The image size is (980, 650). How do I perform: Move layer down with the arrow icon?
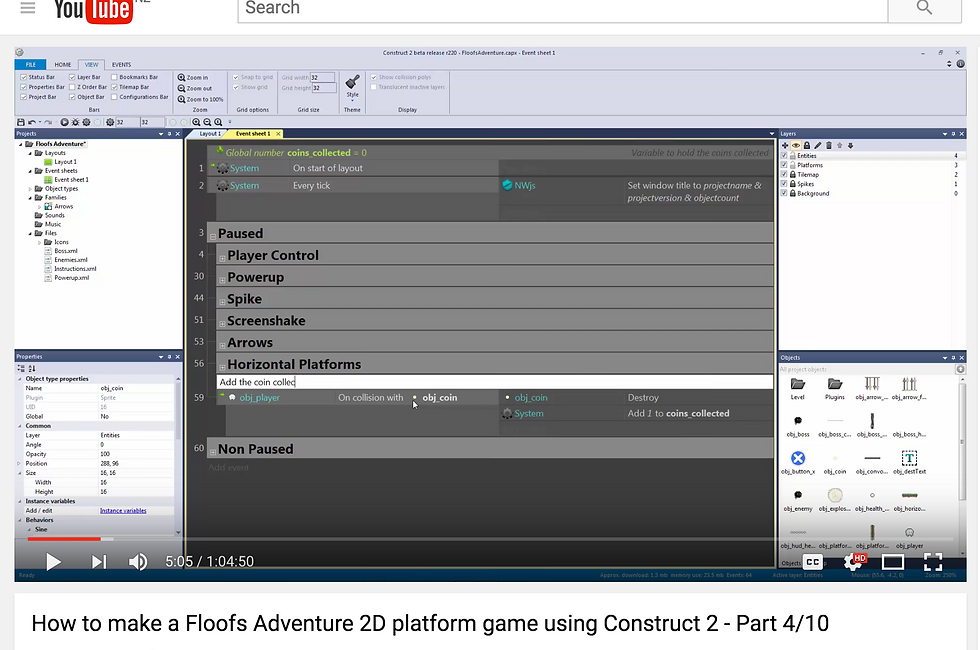point(850,146)
